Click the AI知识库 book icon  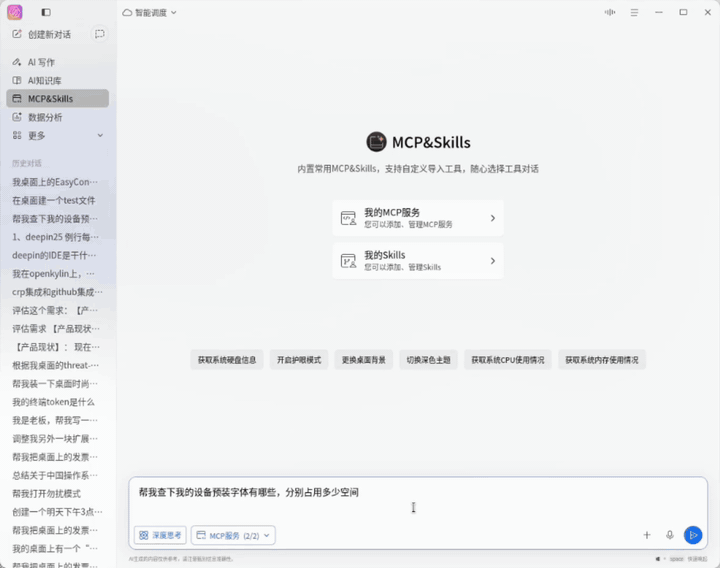[17, 80]
